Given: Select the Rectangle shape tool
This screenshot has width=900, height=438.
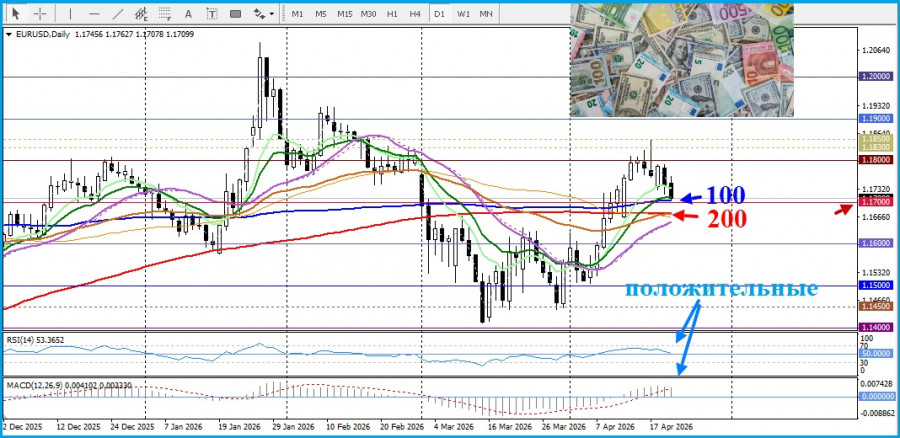Looking at the screenshot, I should click(235, 13).
